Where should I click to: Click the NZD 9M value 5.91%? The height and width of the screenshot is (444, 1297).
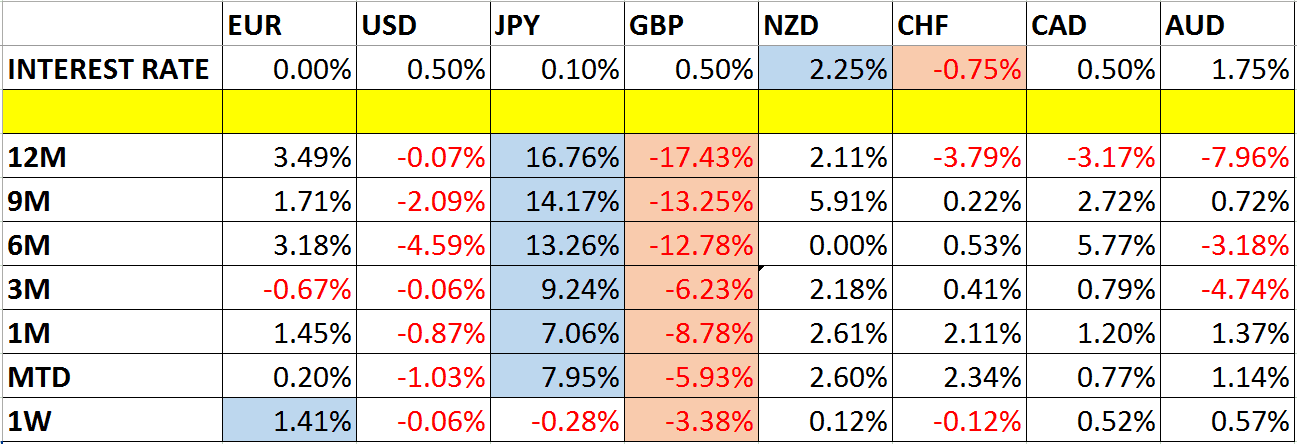[824, 201]
